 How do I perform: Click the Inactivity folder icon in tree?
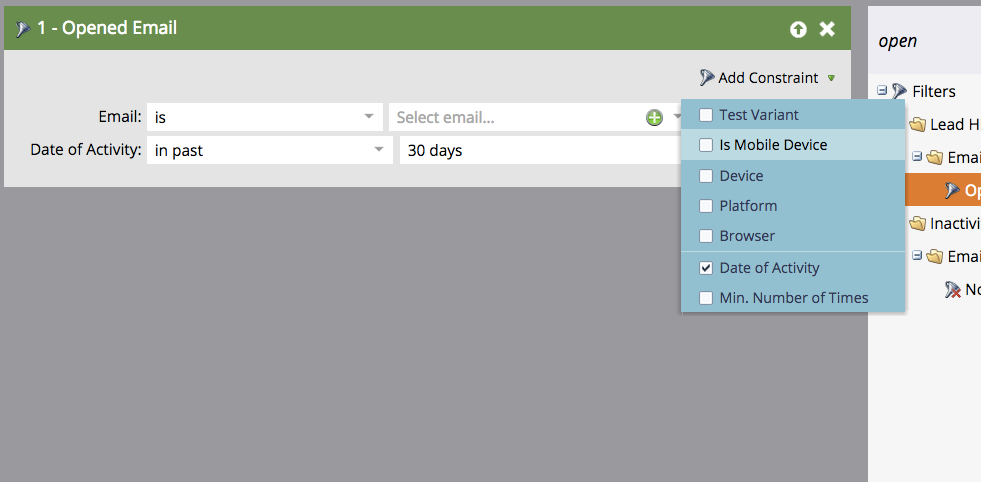coord(917,223)
